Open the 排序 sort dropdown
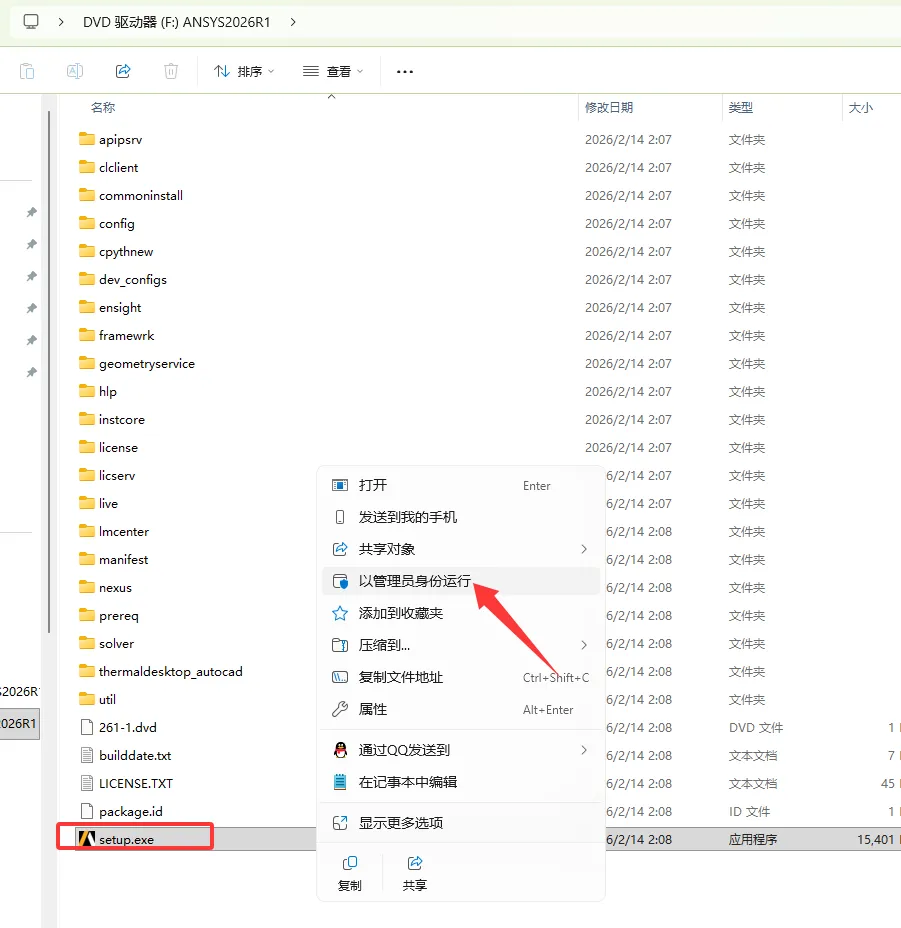Viewport: 901px width, 928px height. point(244,72)
